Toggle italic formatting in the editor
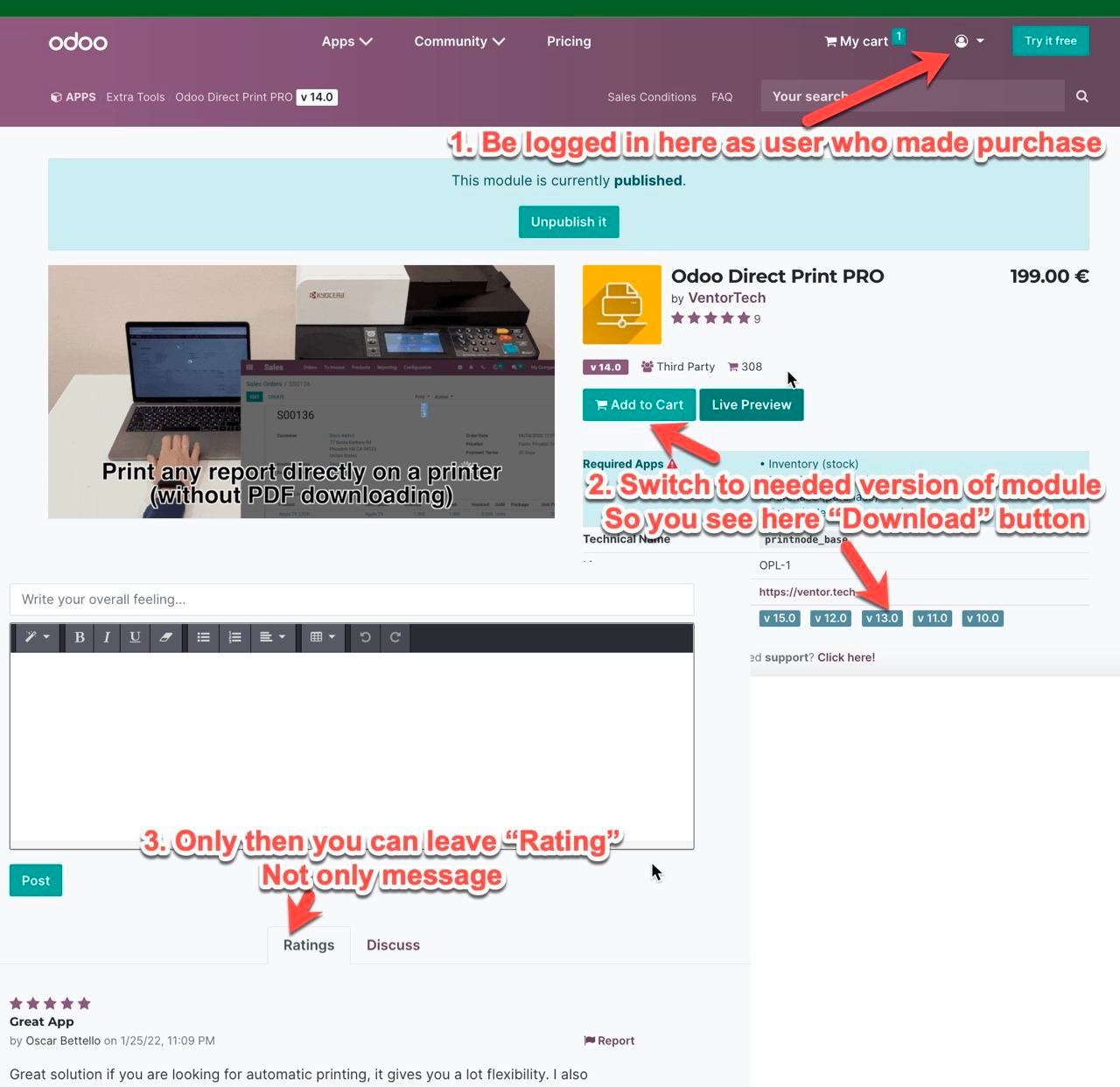 click(107, 637)
